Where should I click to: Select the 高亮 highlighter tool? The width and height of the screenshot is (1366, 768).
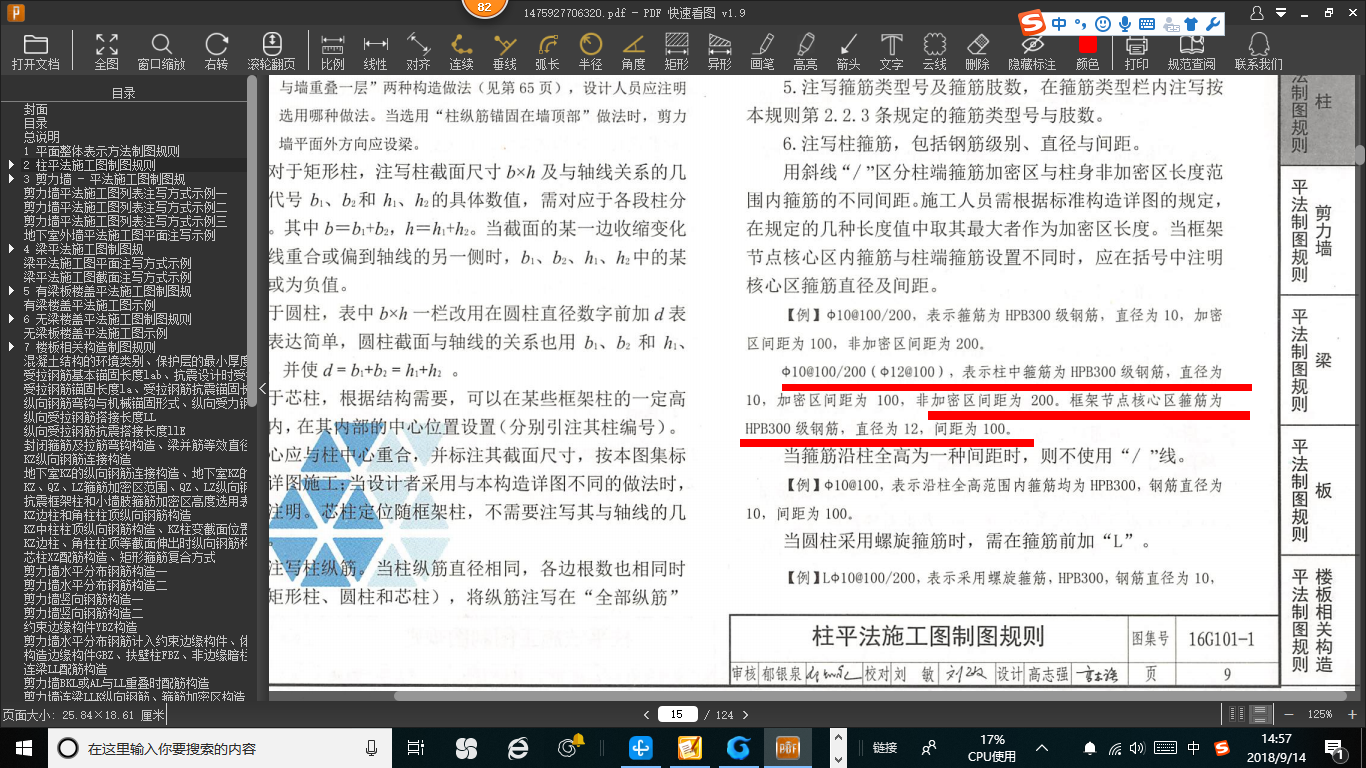coord(805,52)
